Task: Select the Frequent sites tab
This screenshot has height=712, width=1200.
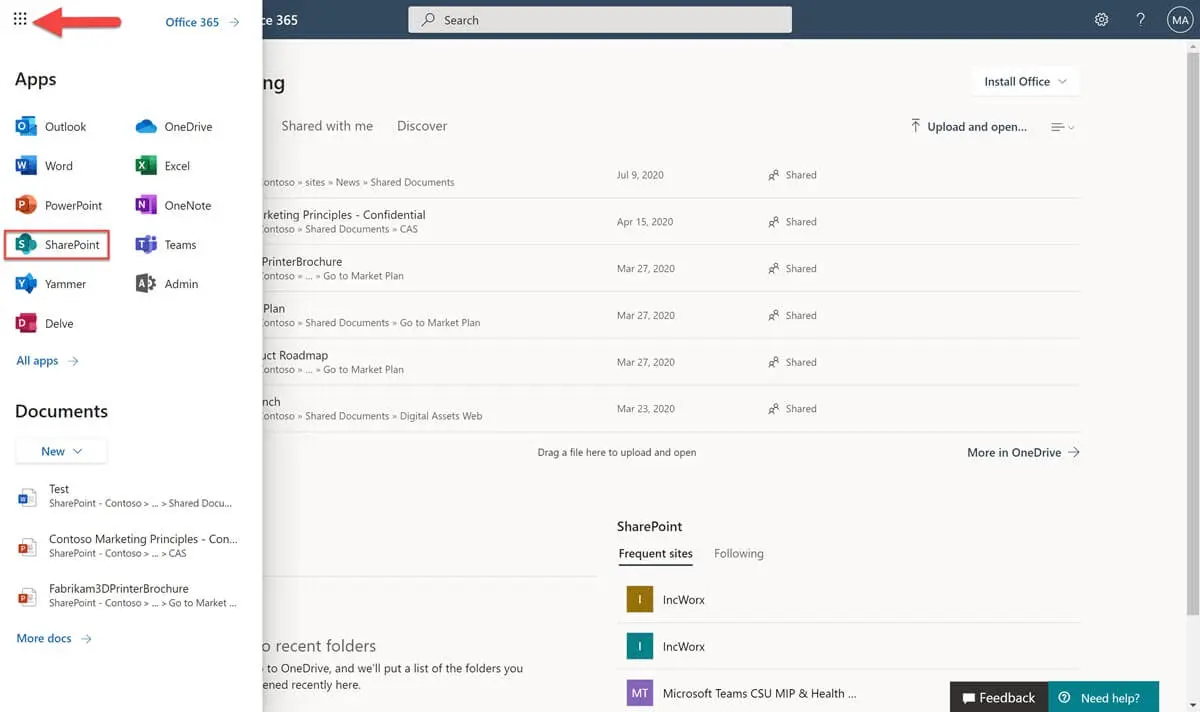Action: [x=656, y=554]
